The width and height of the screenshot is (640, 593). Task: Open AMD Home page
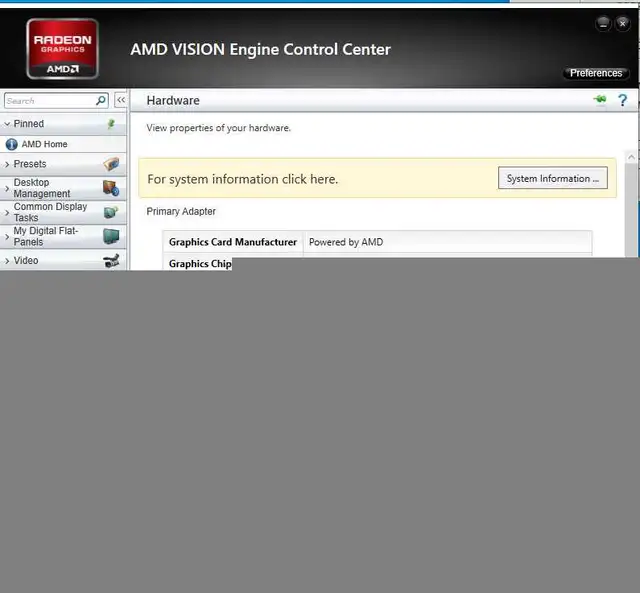[44, 144]
